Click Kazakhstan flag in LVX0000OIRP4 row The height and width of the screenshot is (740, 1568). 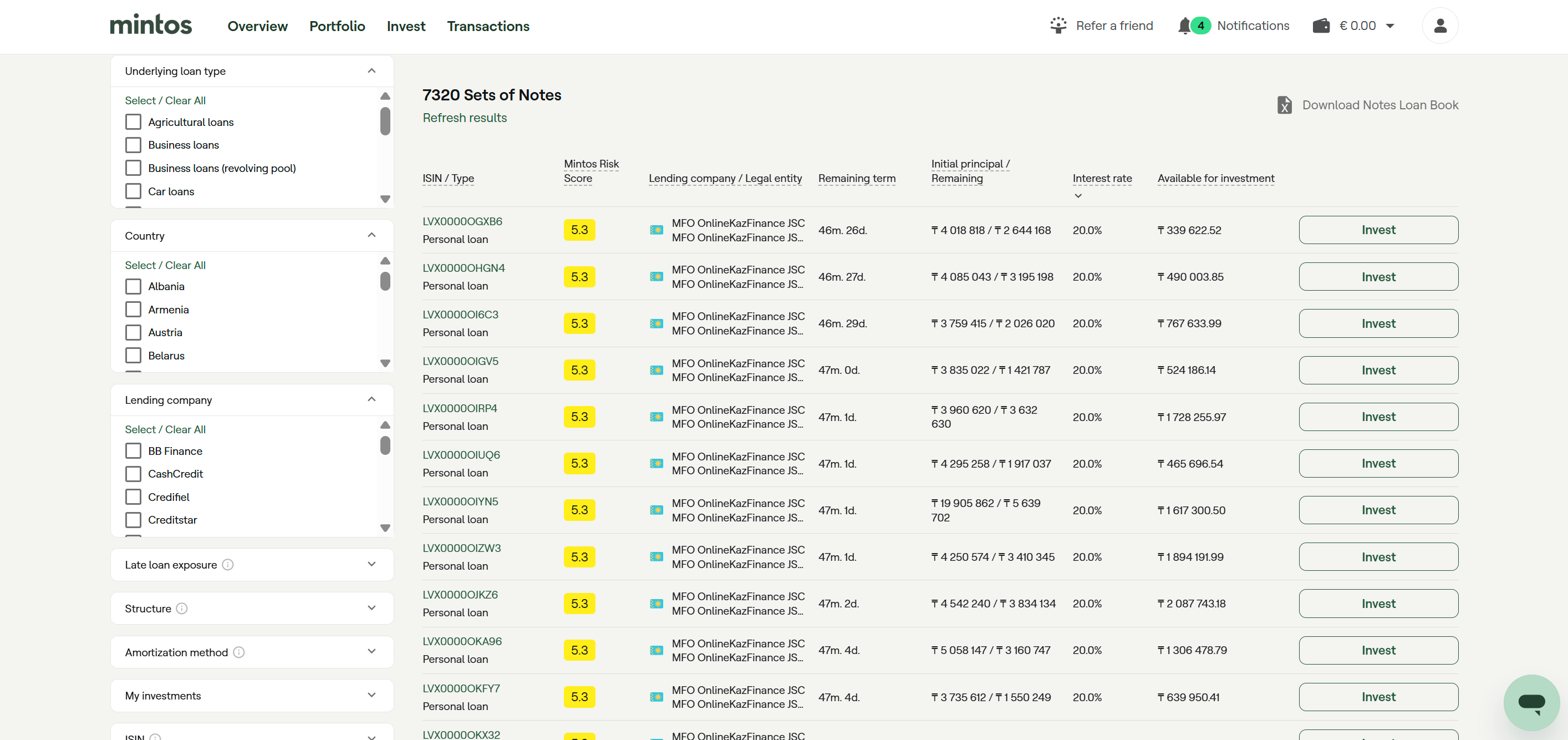click(x=656, y=417)
